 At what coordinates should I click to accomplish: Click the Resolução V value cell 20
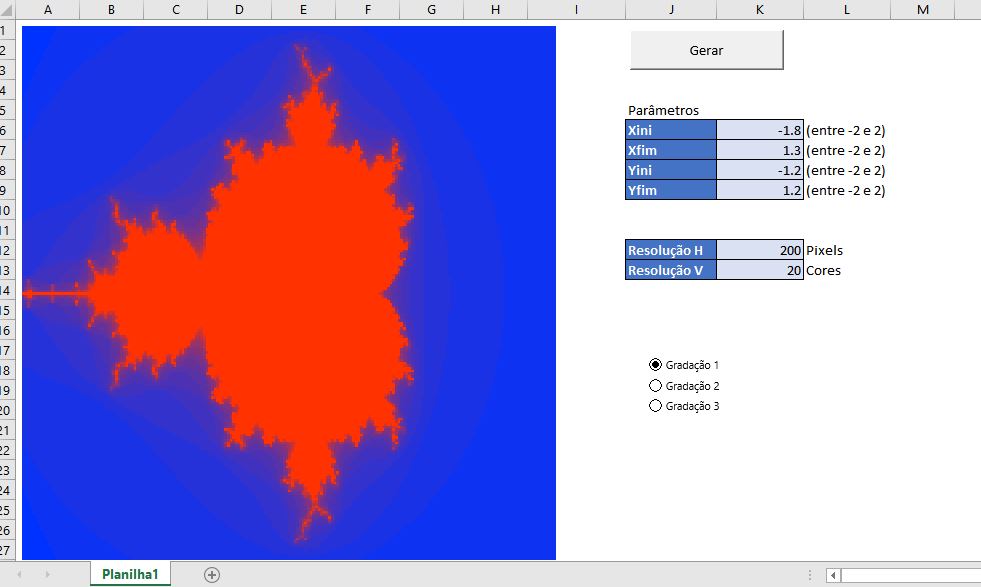[759, 270]
